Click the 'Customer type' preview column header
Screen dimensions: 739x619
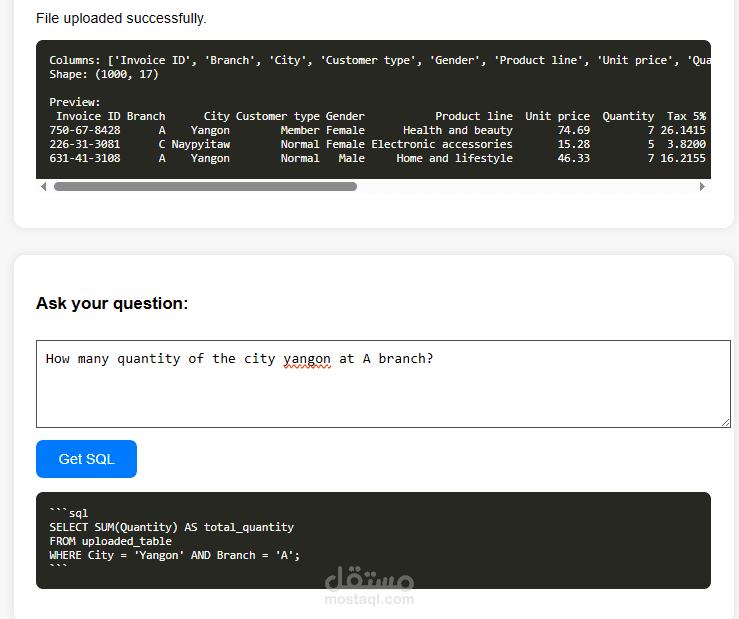click(278, 116)
